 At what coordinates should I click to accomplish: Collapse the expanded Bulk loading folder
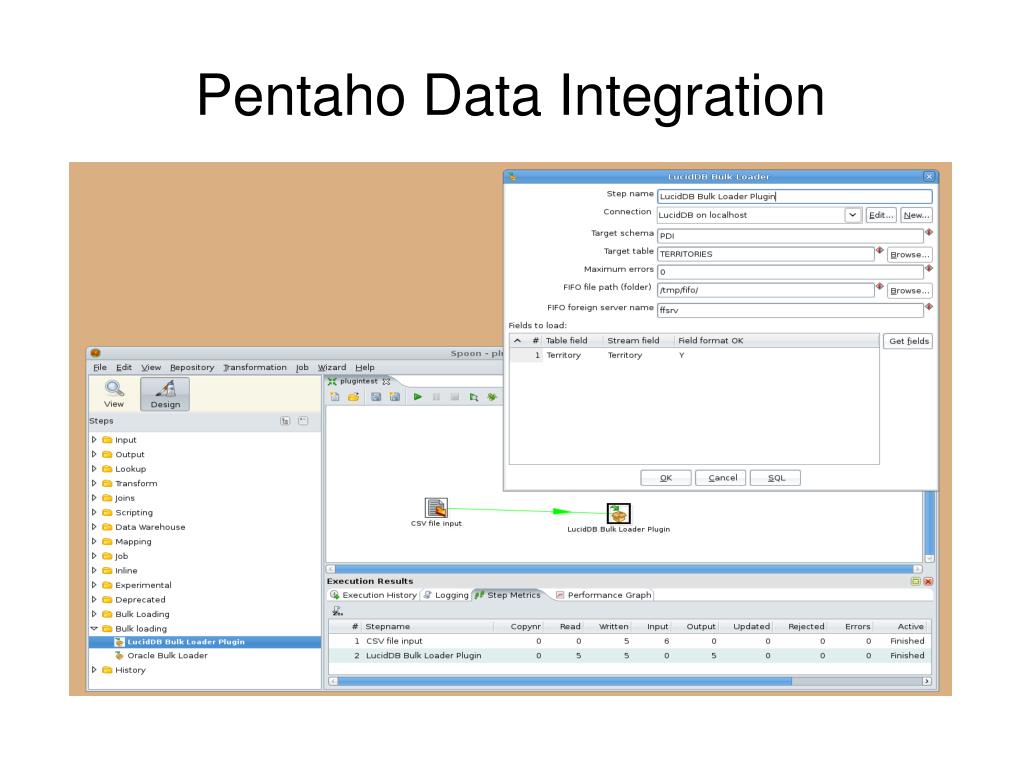pos(94,628)
